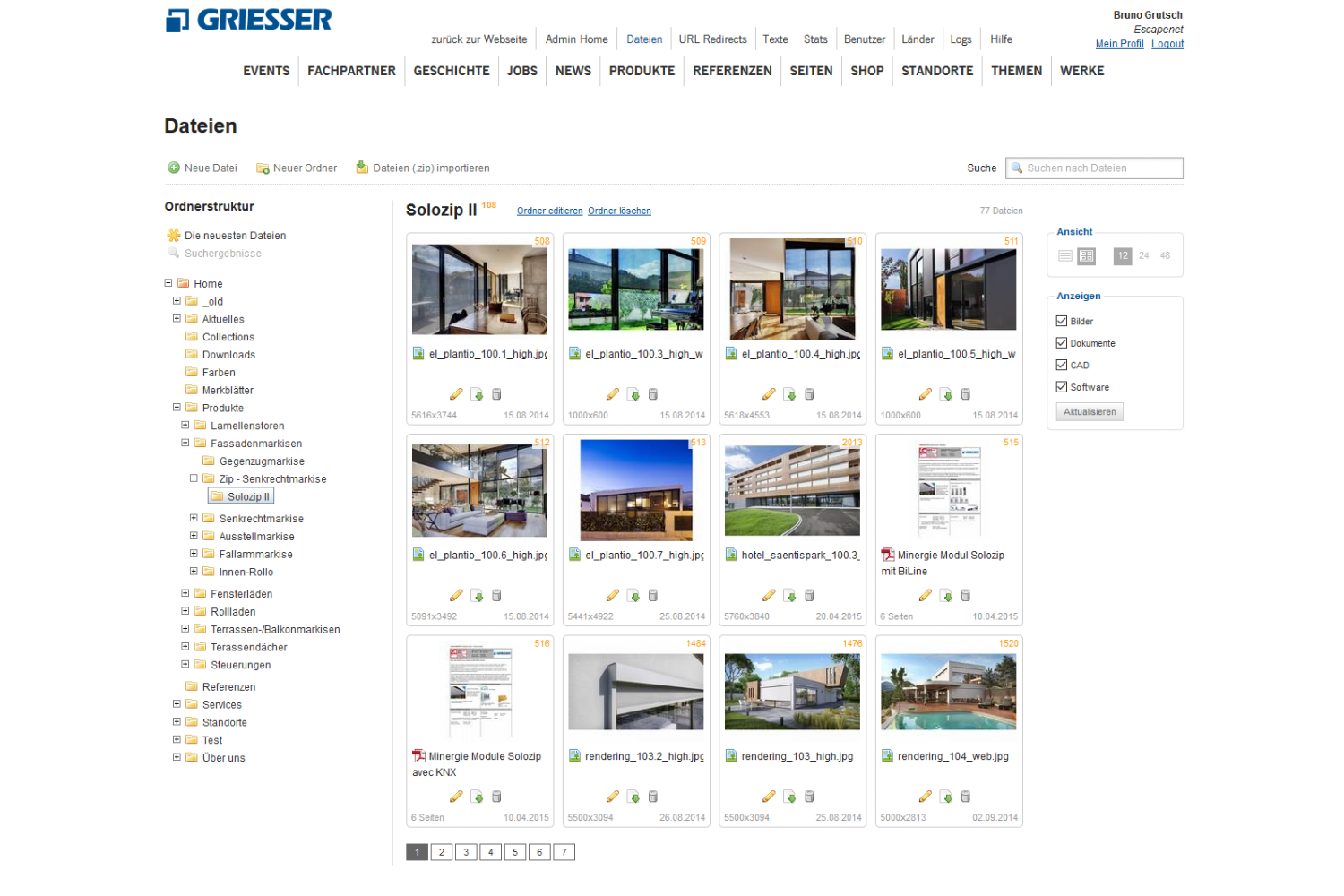This screenshot has height=896, width=1344.
Task: Click the Ordner editieren link
Action: point(549,211)
